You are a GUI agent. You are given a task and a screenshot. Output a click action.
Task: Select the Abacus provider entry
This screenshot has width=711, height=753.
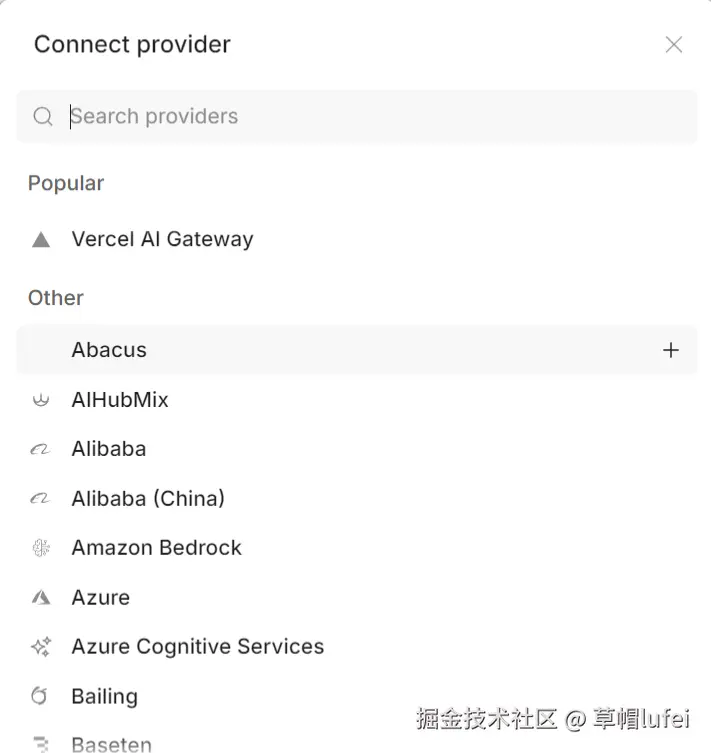click(x=109, y=350)
